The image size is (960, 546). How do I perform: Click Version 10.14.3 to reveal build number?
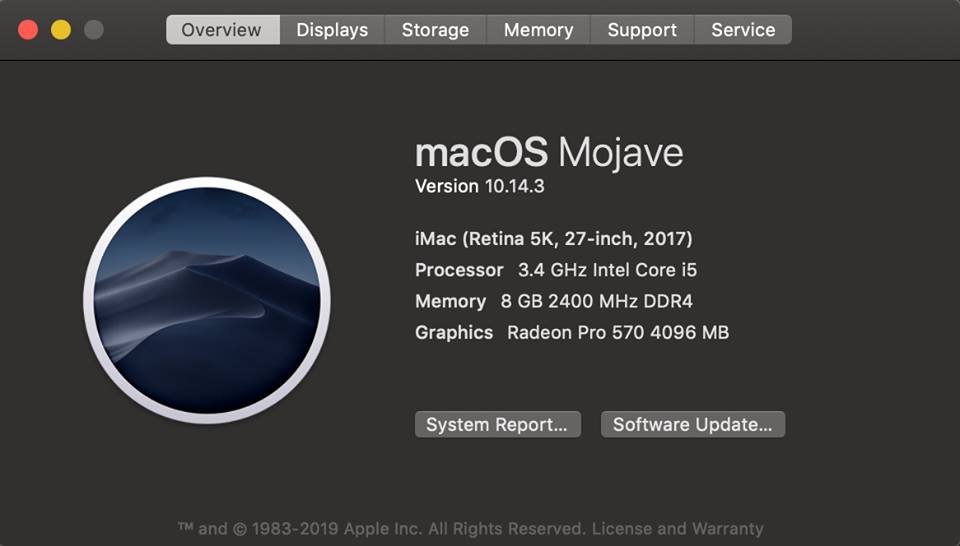(x=479, y=186)
